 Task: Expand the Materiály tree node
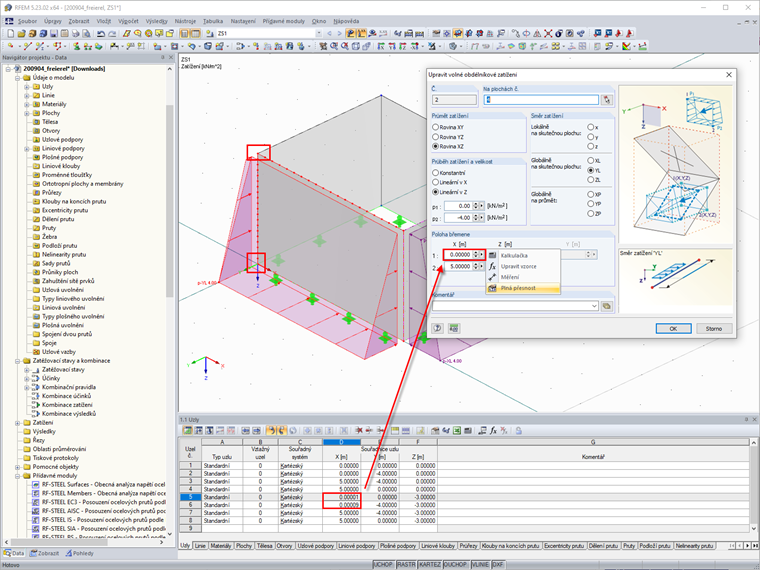click(x=27, y=104)
